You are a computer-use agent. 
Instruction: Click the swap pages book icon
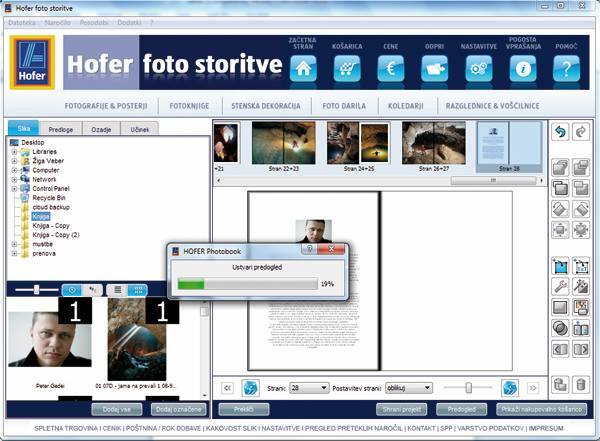click(x=581, y=328)
